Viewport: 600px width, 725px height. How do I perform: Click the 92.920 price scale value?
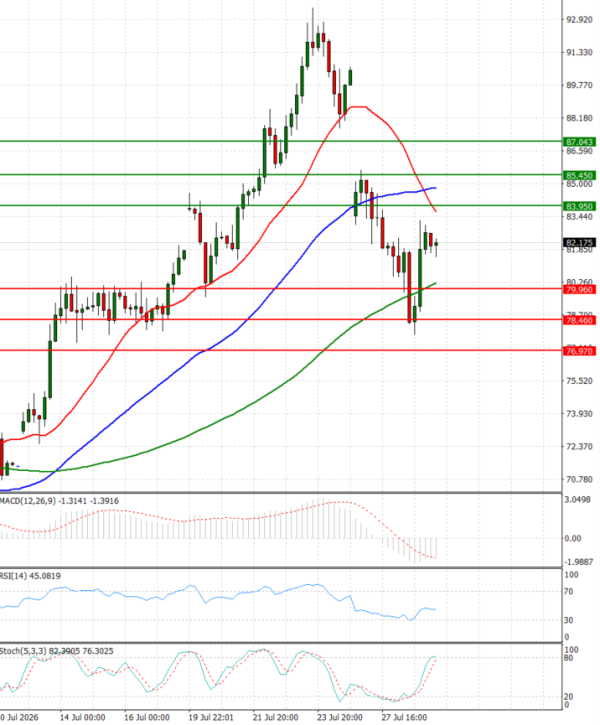(x=579, y=19)
